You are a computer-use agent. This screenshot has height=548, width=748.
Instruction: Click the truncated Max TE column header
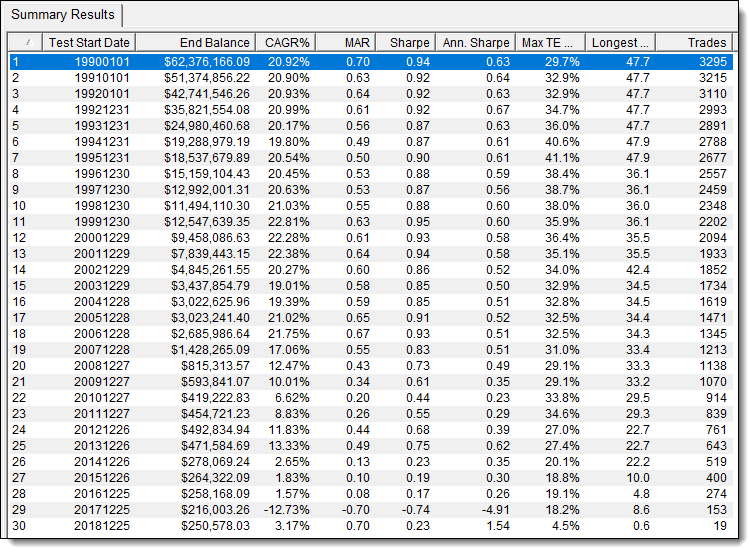click(549, 43)
